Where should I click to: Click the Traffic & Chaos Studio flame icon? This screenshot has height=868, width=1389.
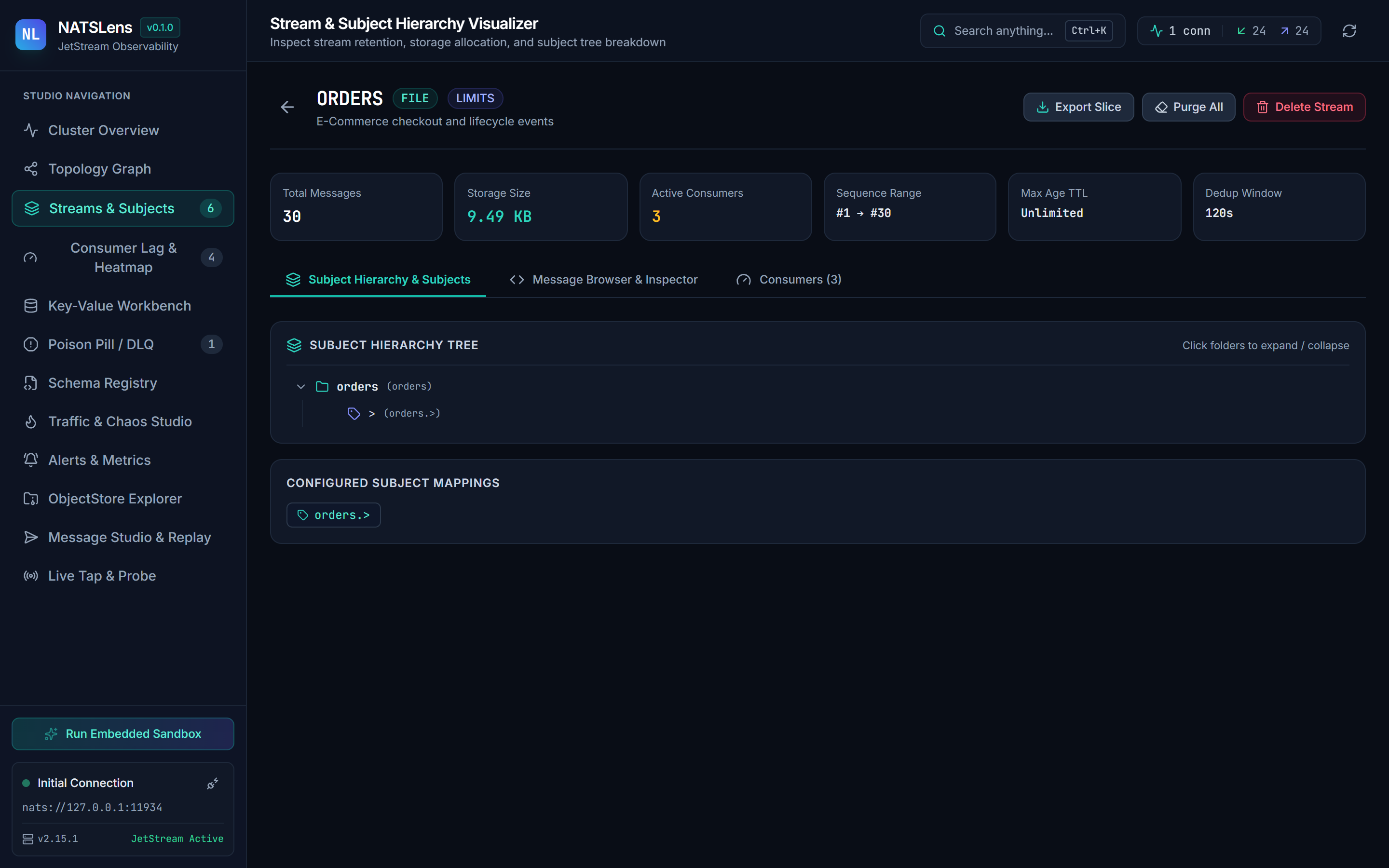pyautogui.click(x=31, y=421)
